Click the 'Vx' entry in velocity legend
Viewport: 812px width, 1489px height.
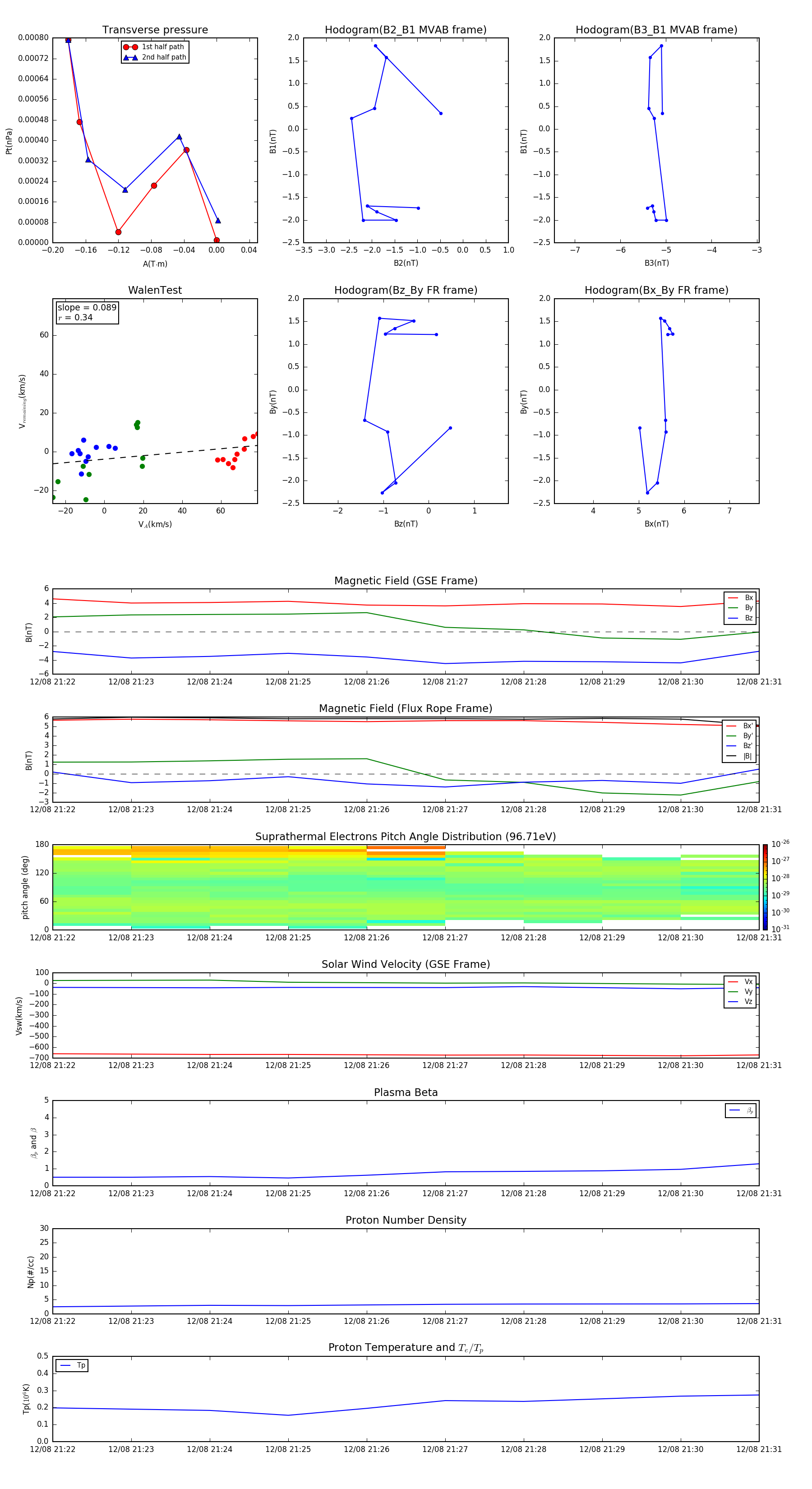[x=740, y=981]
